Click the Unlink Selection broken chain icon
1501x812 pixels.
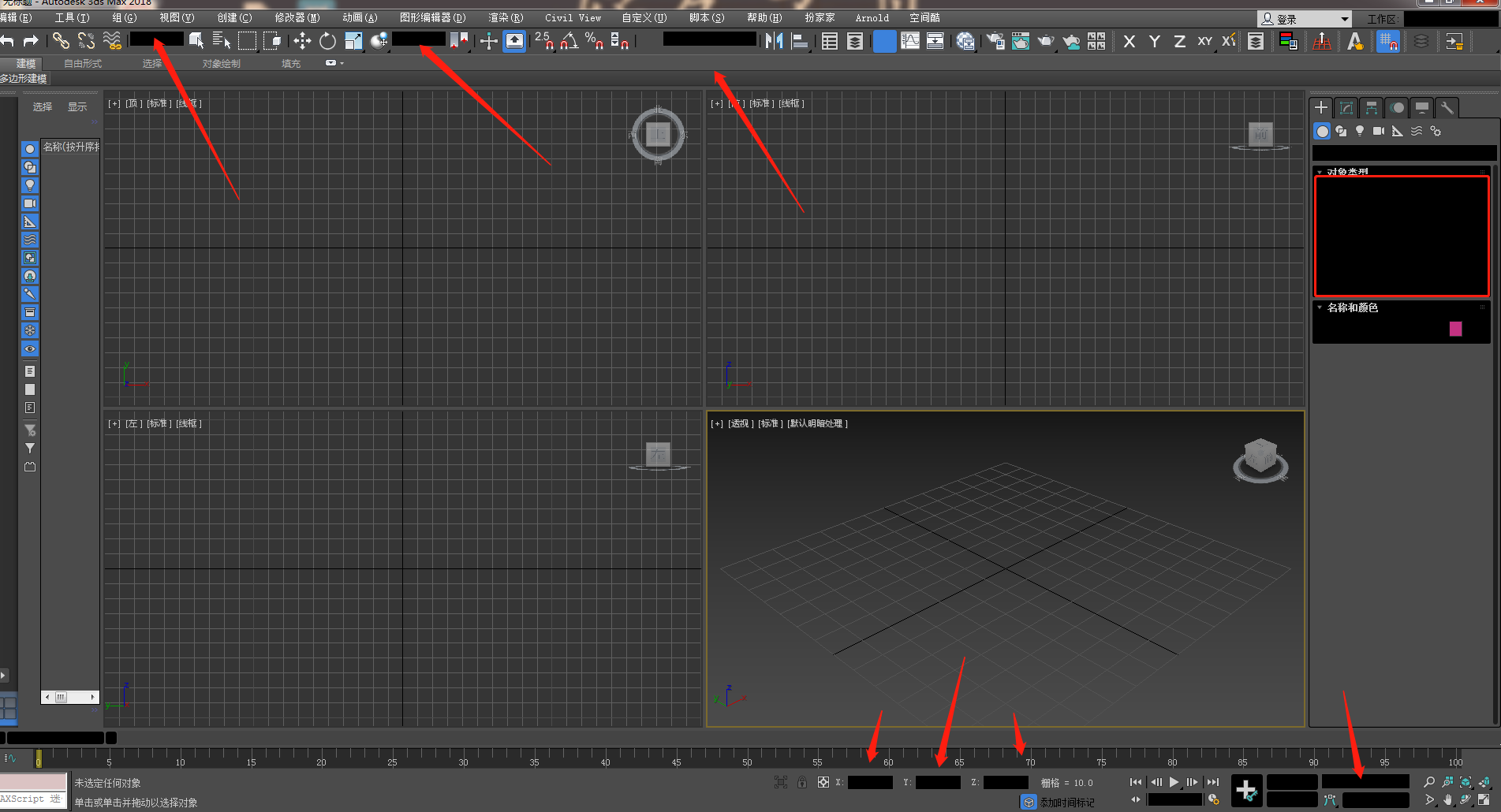tap(86, 41)
